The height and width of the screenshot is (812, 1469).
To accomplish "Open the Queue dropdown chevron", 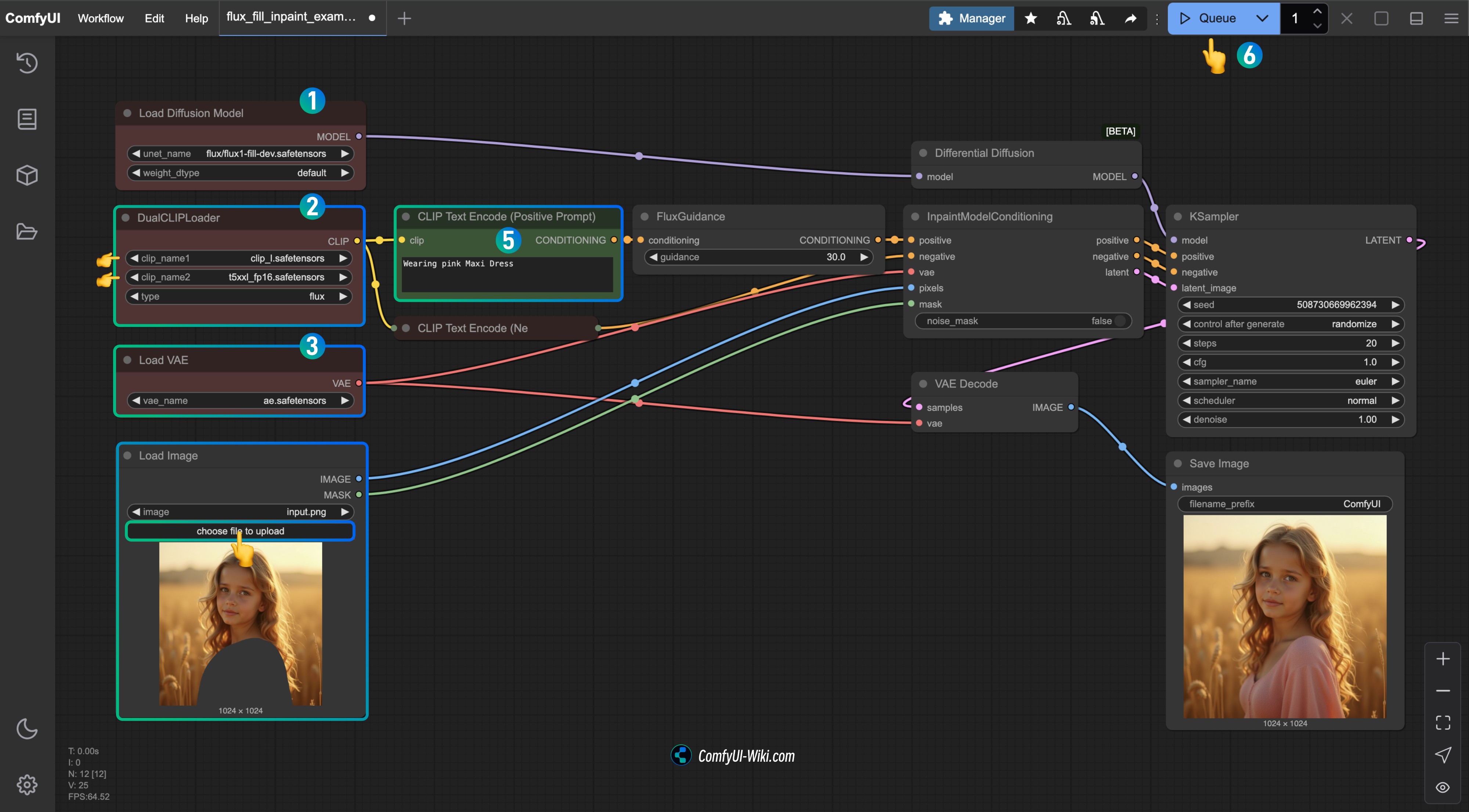I will pyautogui.click(x=1263, y=18).
